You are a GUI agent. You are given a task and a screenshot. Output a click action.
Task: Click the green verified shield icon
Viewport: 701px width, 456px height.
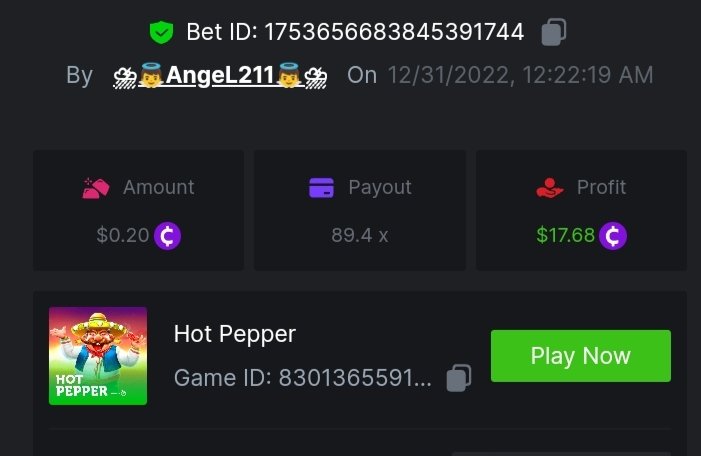coord(161,32)
